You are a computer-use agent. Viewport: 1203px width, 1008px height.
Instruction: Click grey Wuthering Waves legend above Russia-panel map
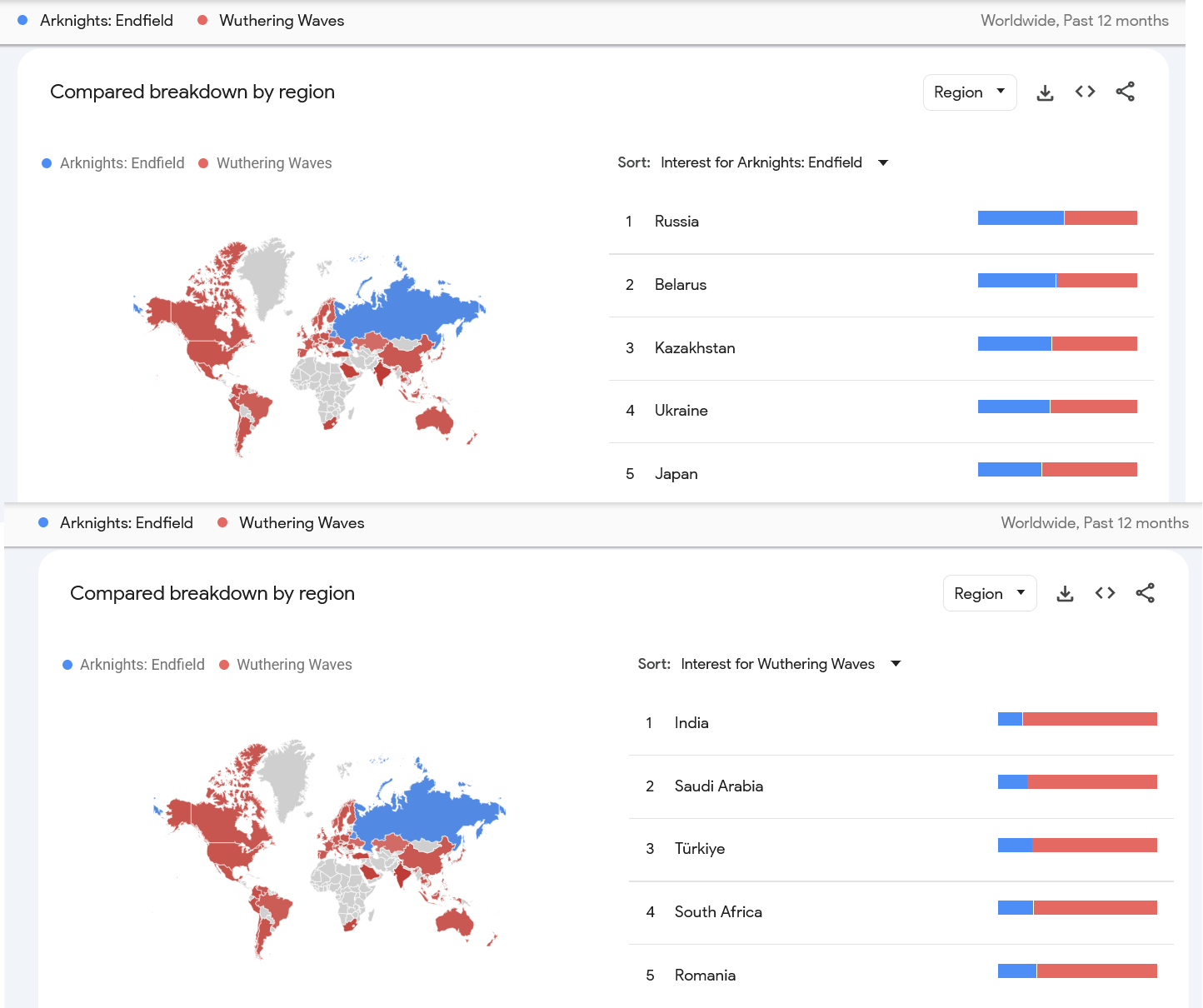[266, 163]
